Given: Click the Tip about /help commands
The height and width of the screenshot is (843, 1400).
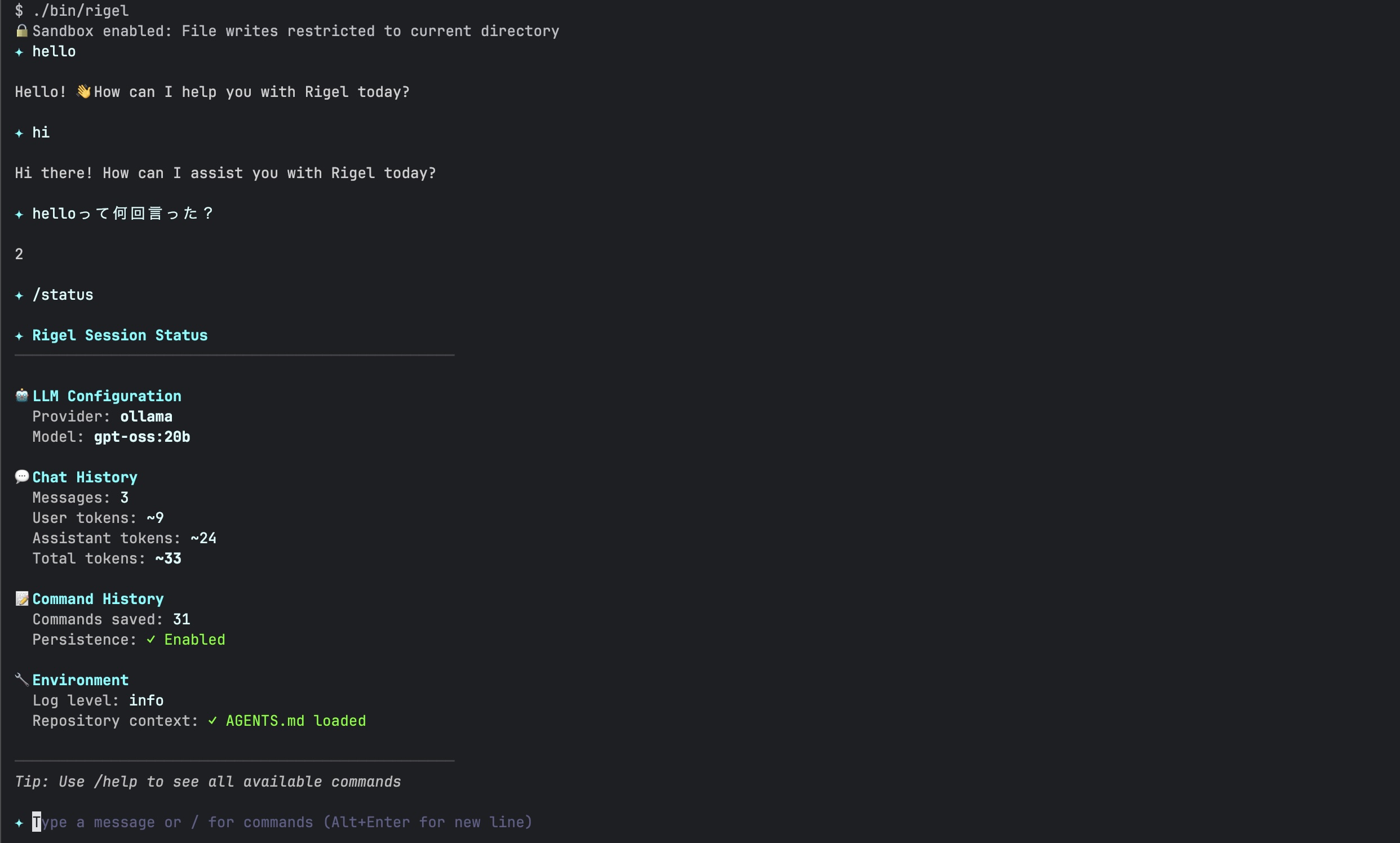Looking at the screenshot, I should pyautogui.click(x=208, y=782).
